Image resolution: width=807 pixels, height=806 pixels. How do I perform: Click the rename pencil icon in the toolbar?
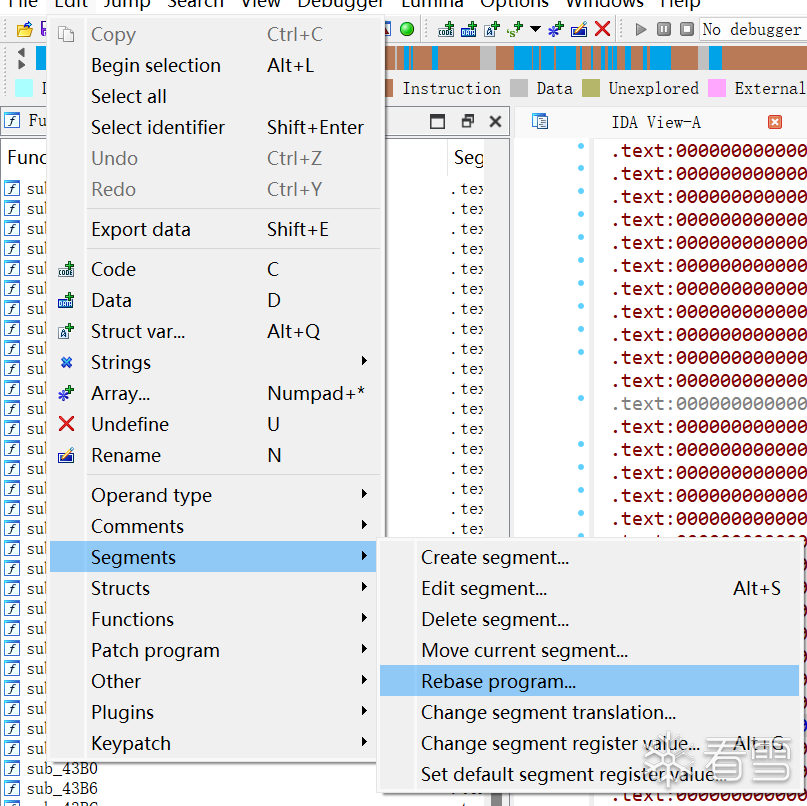click(579, 29)
